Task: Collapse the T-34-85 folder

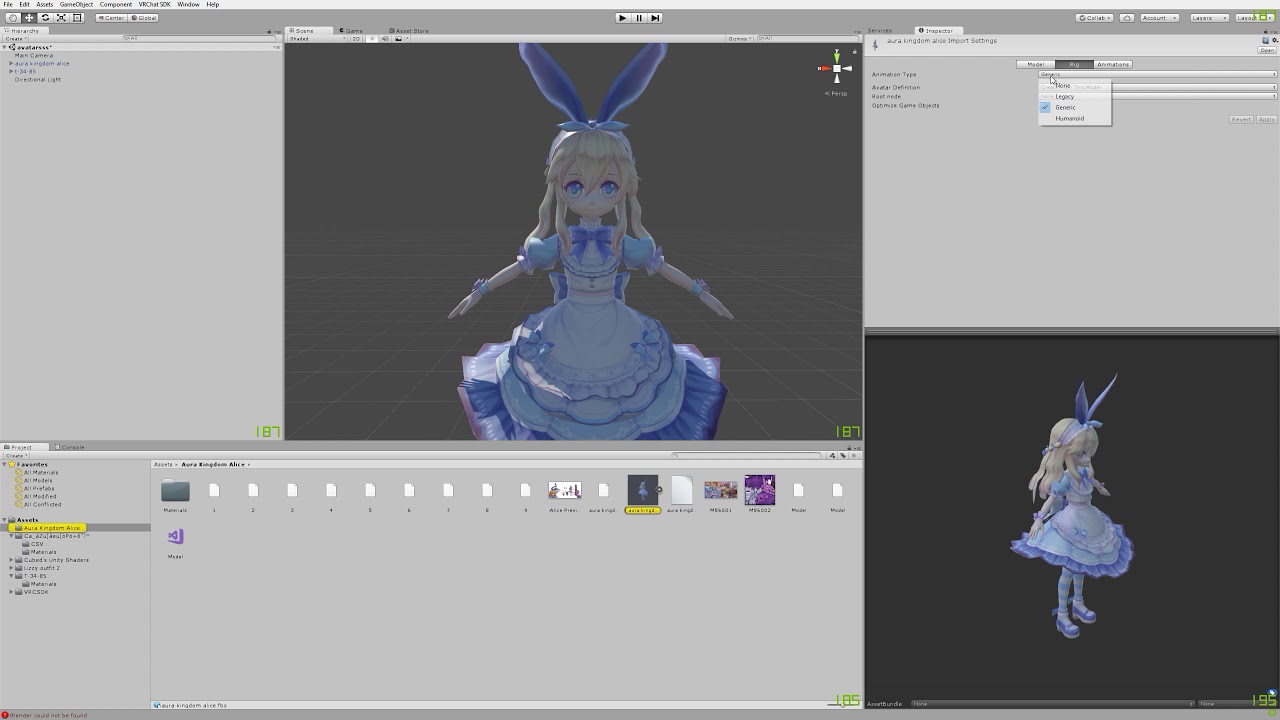Action: point(11,576)
